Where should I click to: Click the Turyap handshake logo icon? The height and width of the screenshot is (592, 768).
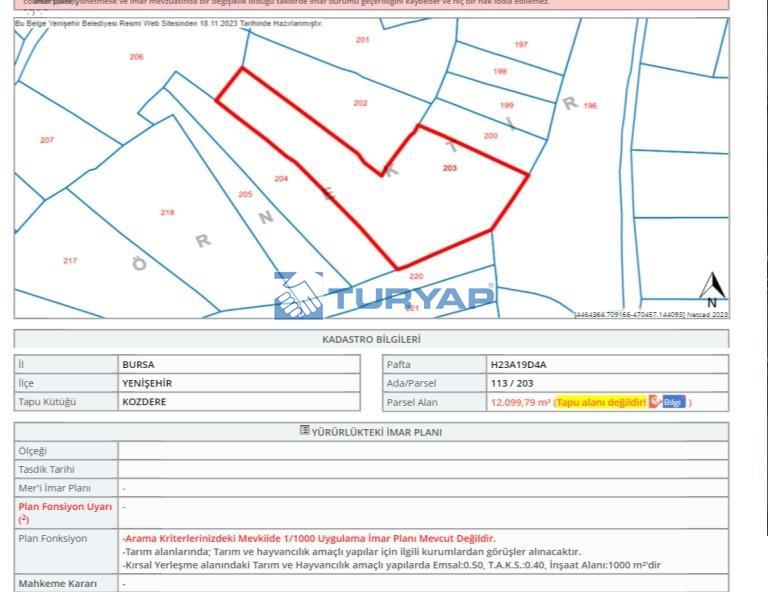tap(298, 296)
